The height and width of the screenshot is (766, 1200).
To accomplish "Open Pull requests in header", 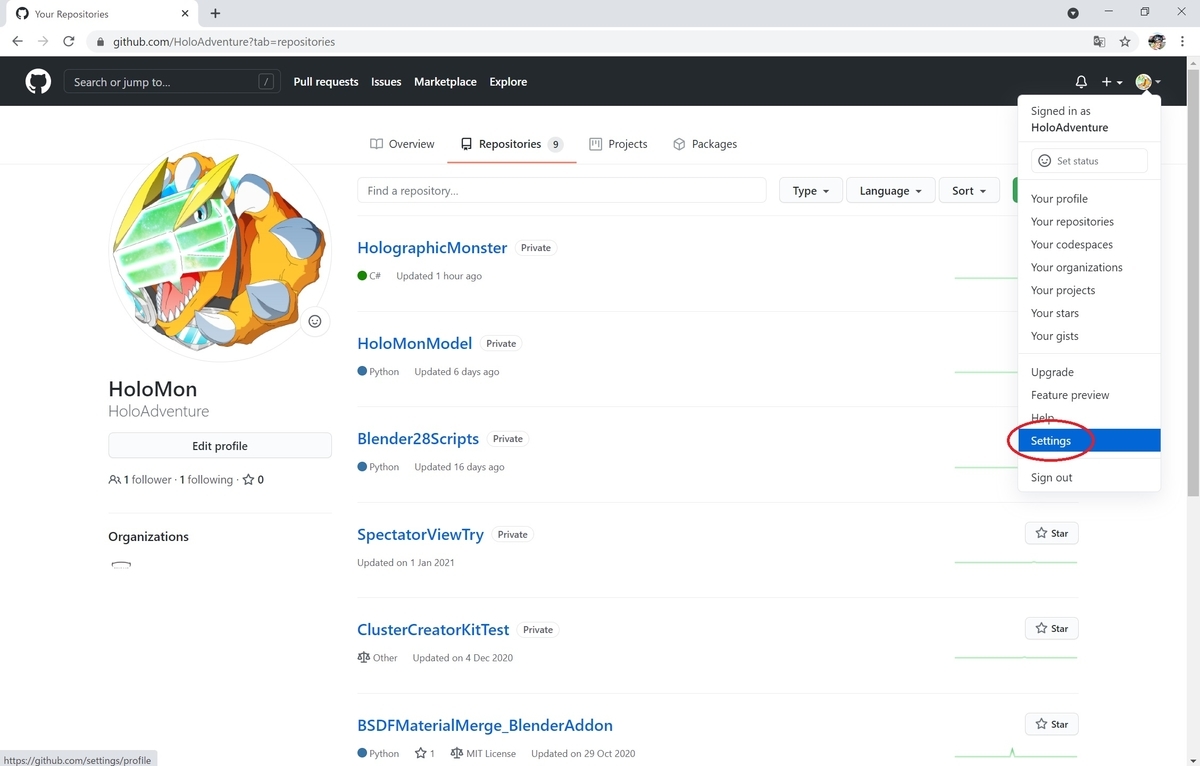I will [x=326, y=82].
